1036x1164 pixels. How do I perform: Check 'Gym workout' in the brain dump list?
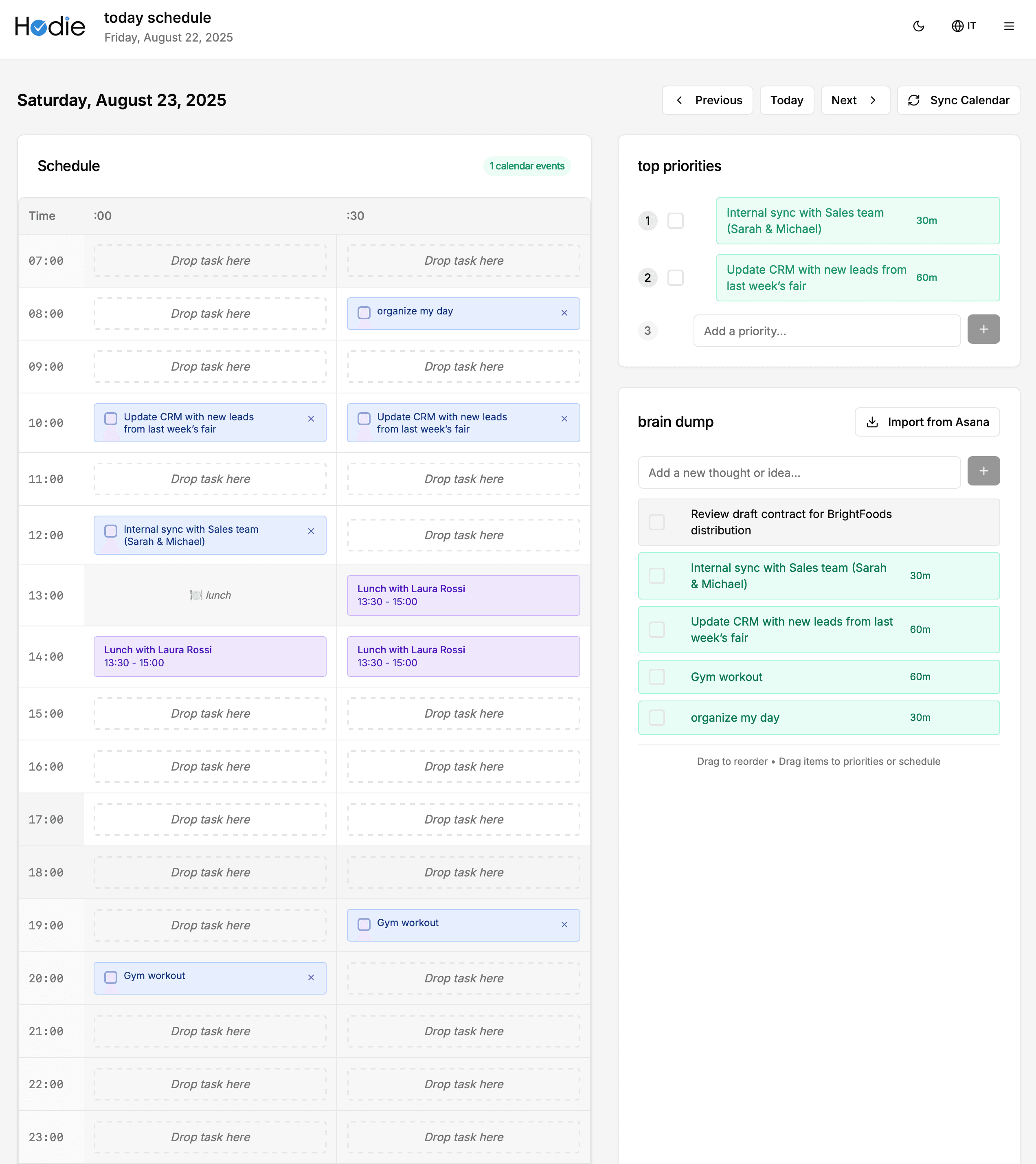click(657, 677)
